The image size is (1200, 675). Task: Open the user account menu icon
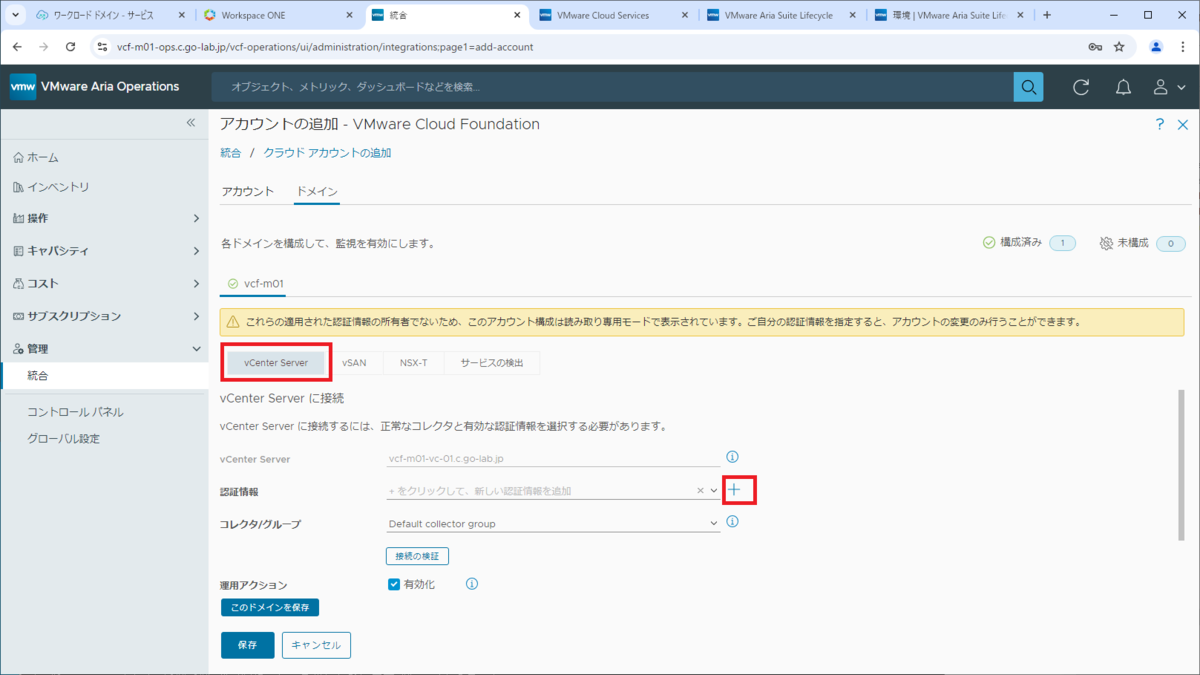[1161, 87]
